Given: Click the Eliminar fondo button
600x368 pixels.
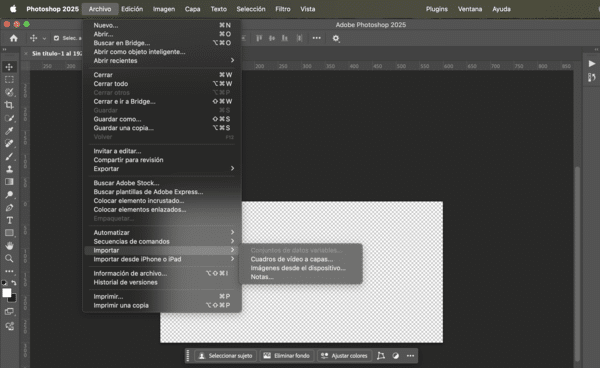Looking at the screenshot, I should click(x=287, y=356).
